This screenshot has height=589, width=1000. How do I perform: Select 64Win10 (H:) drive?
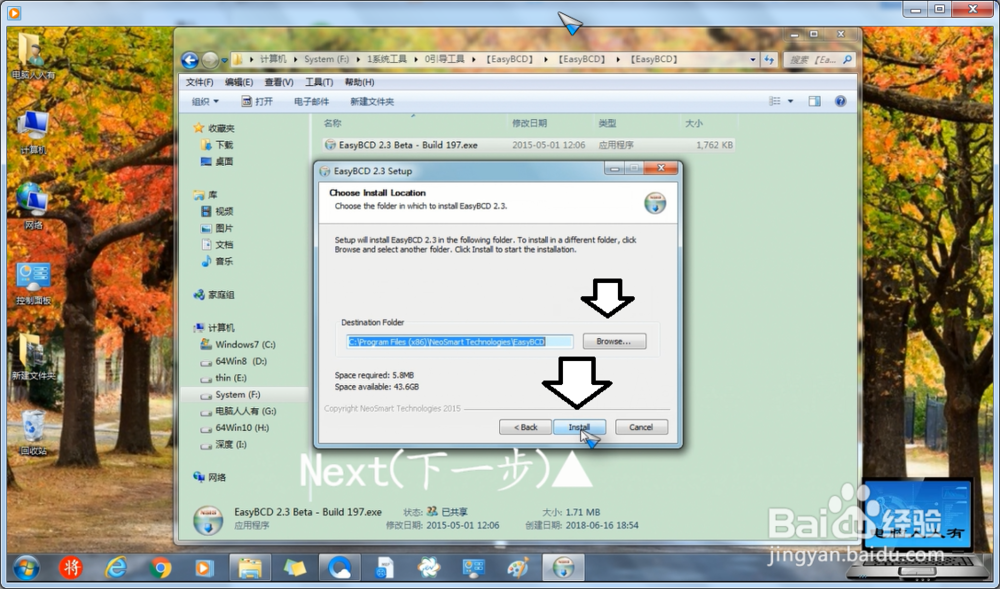pos(235,428)
